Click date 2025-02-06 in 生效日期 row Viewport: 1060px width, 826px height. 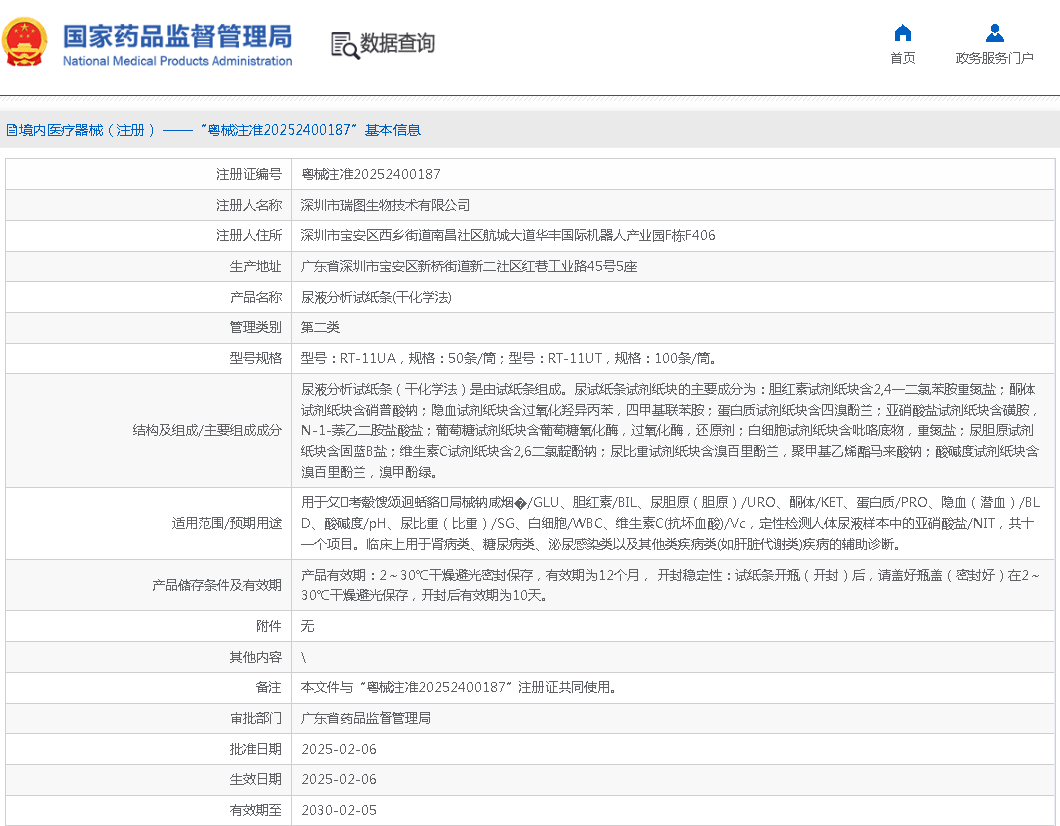339,779
